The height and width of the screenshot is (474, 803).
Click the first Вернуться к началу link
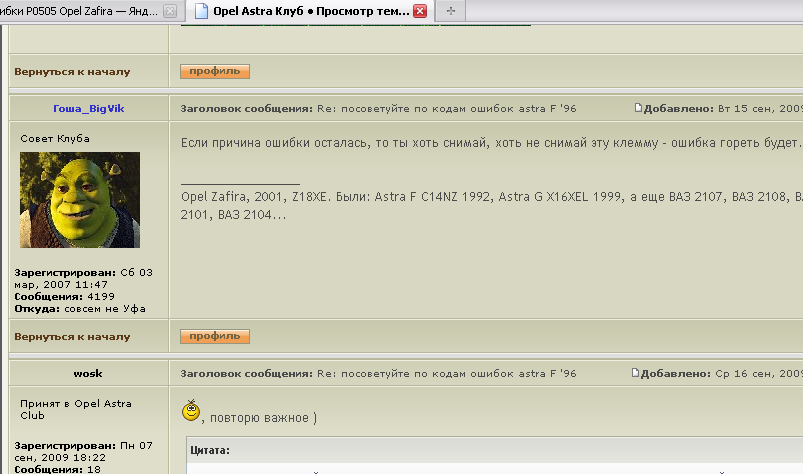coord(72,72)
